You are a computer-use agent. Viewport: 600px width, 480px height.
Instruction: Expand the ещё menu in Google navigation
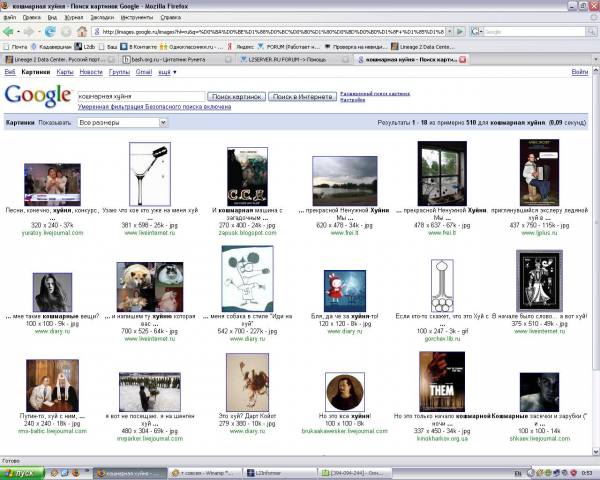coord(167,72)
